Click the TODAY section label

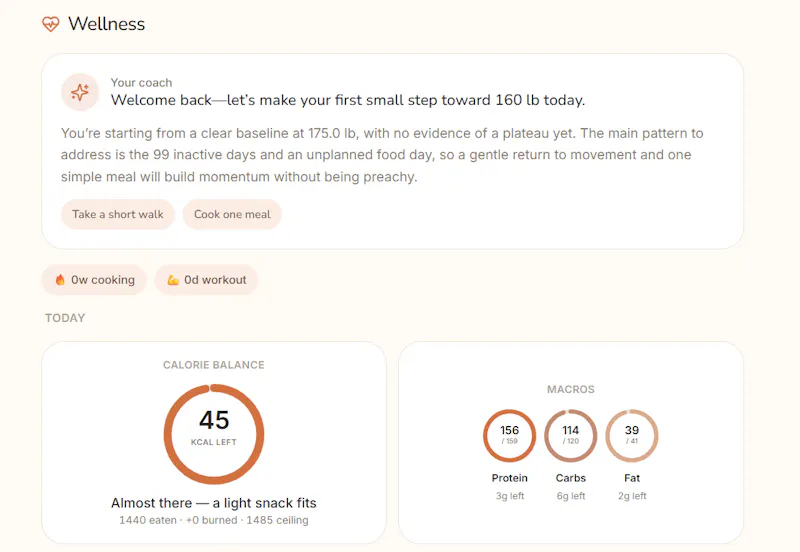[x=65, y=318]
